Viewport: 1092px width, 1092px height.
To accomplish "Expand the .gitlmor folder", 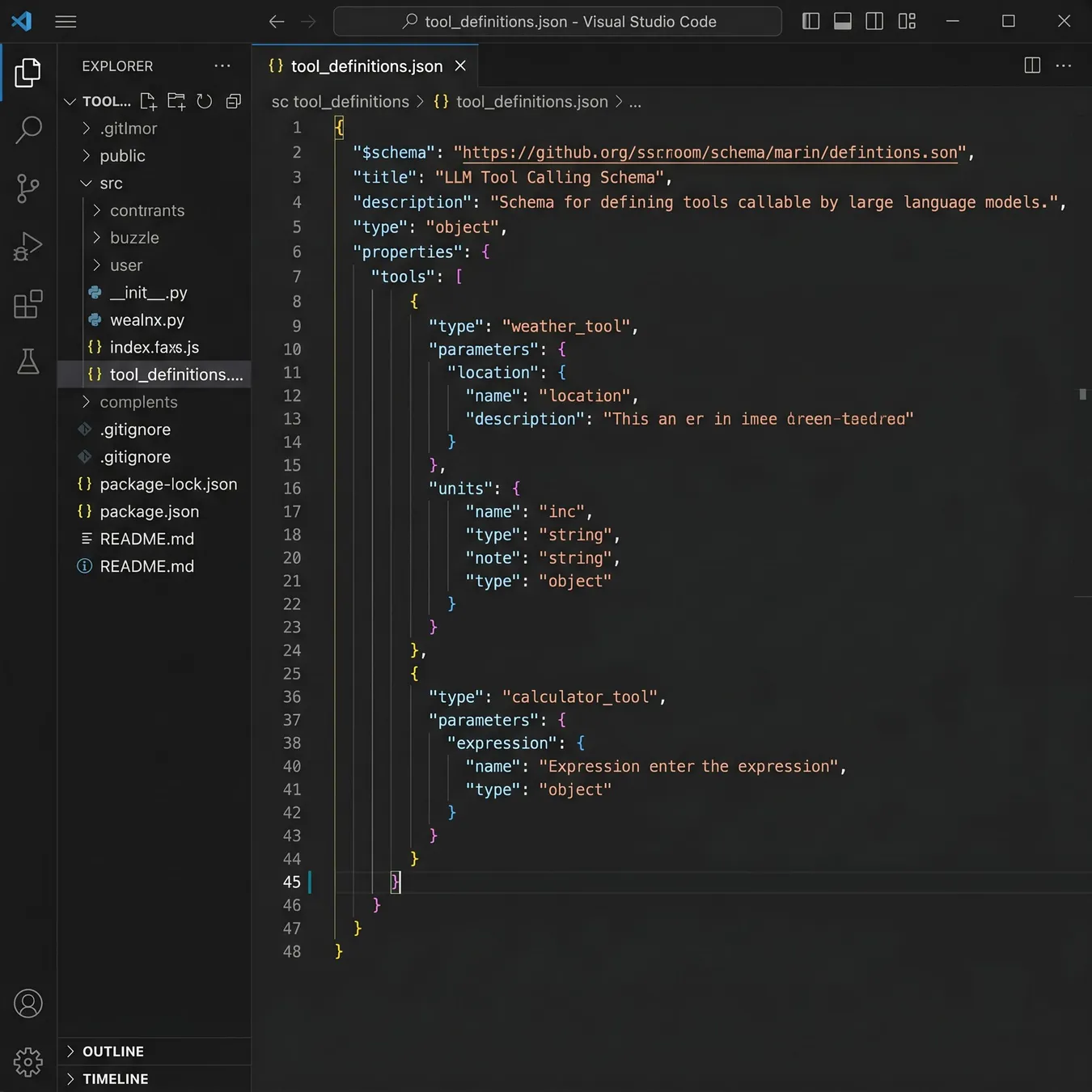I will pyautogui.click(x=87, y=129).
